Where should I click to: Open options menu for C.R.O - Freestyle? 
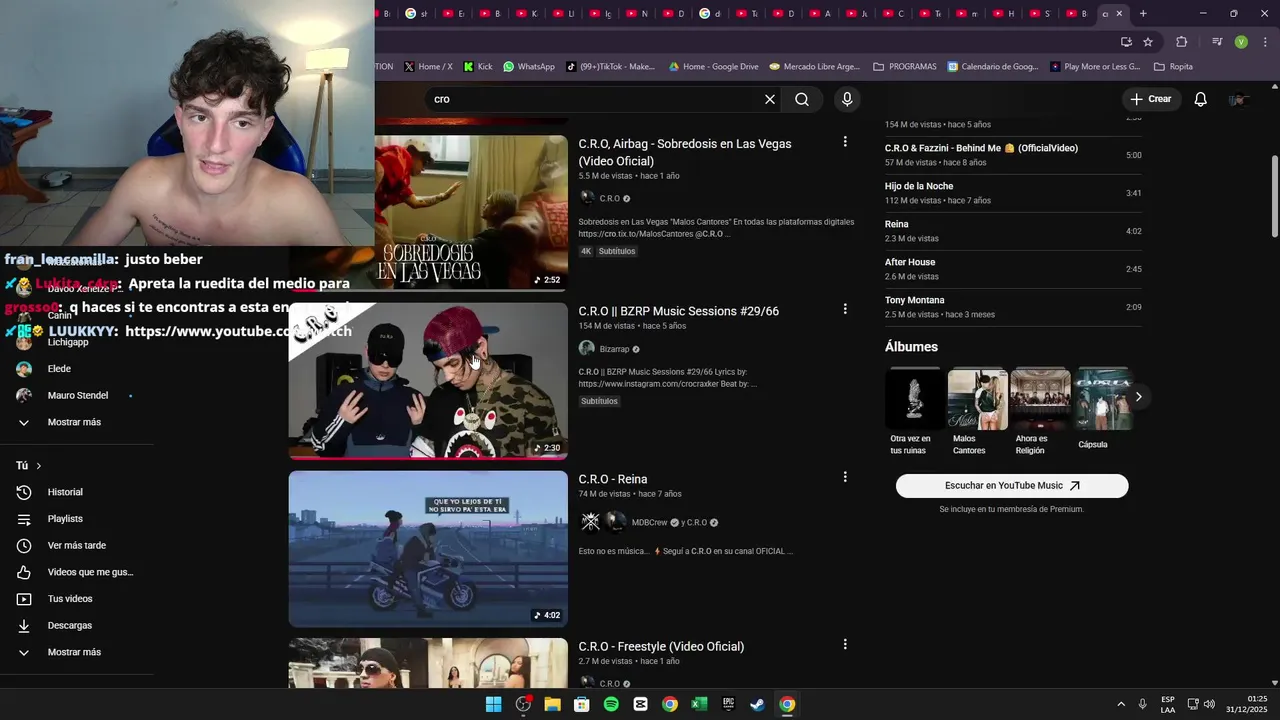click(x=845, y=644)
